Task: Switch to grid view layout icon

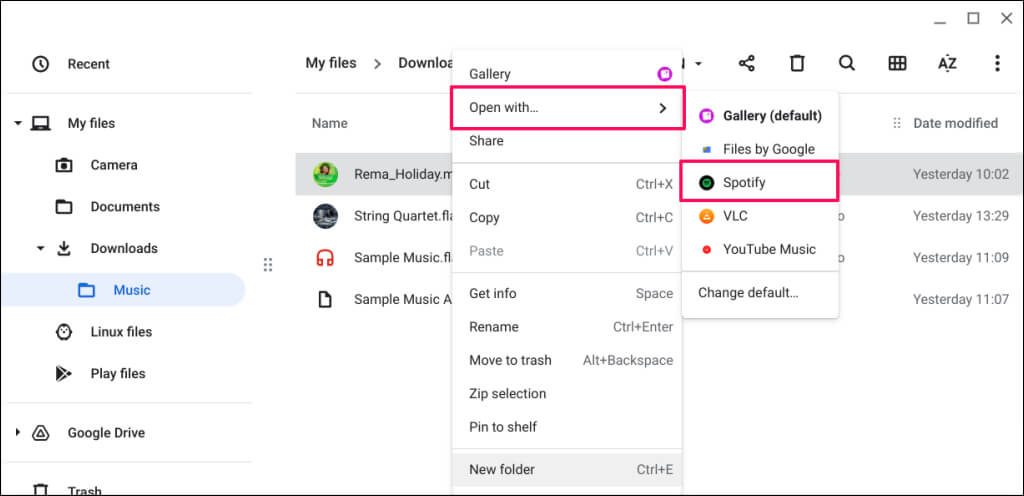Action: (897, 63)
